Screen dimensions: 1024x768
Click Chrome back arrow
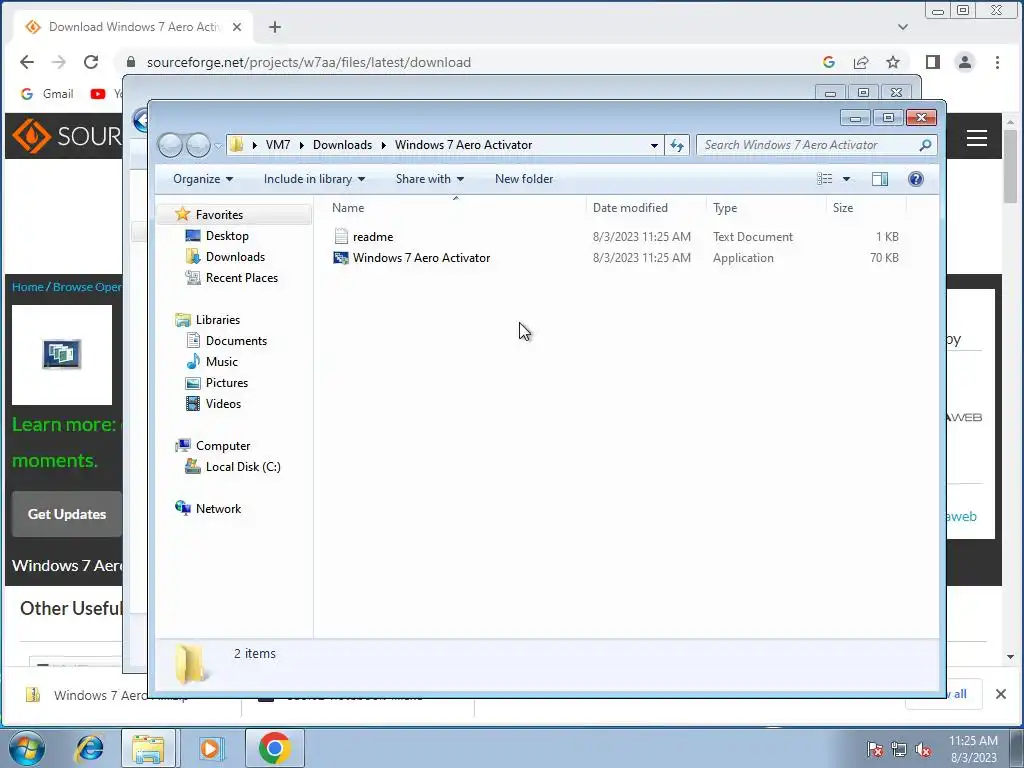[27, 62]
